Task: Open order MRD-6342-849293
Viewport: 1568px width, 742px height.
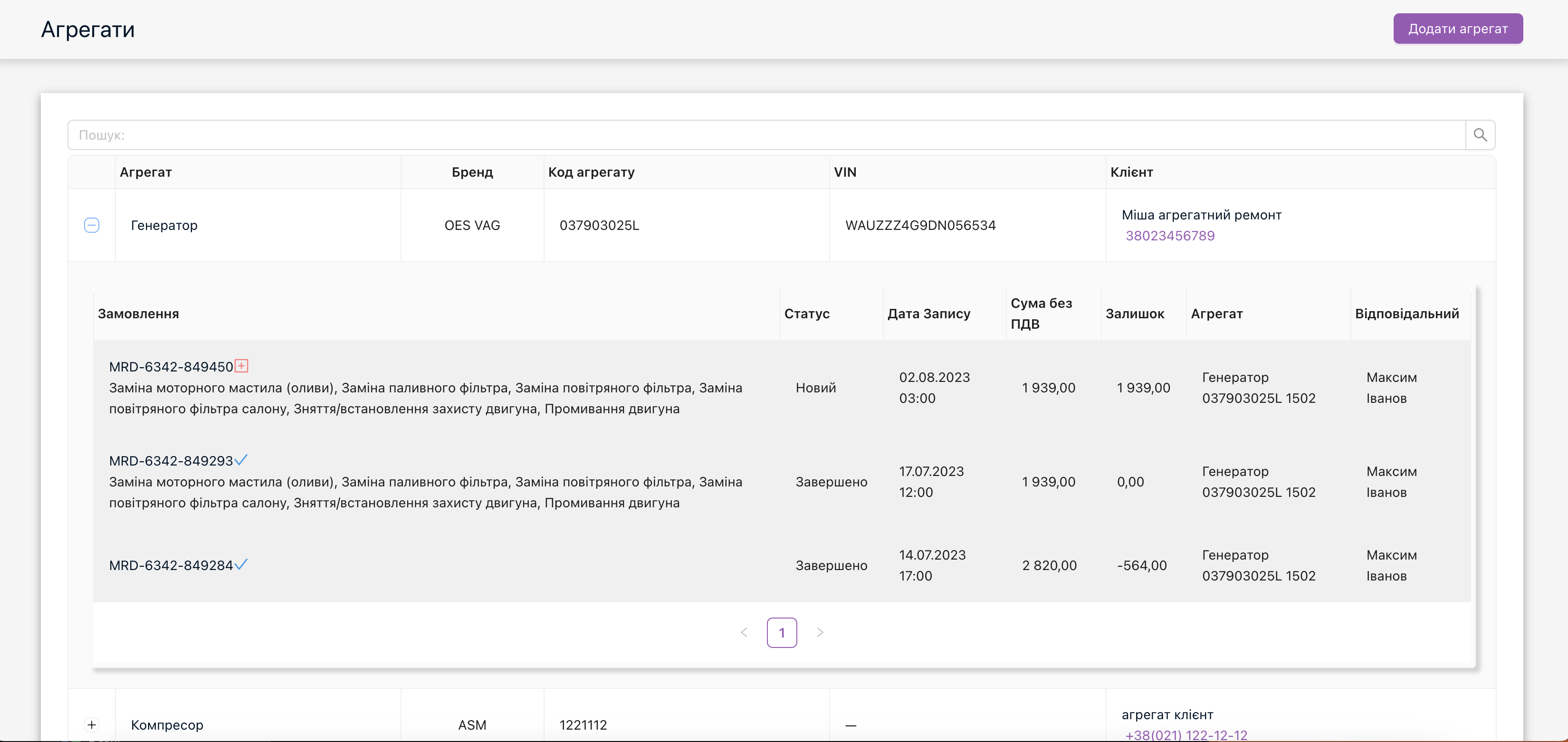Action: [x=171, y=461]
